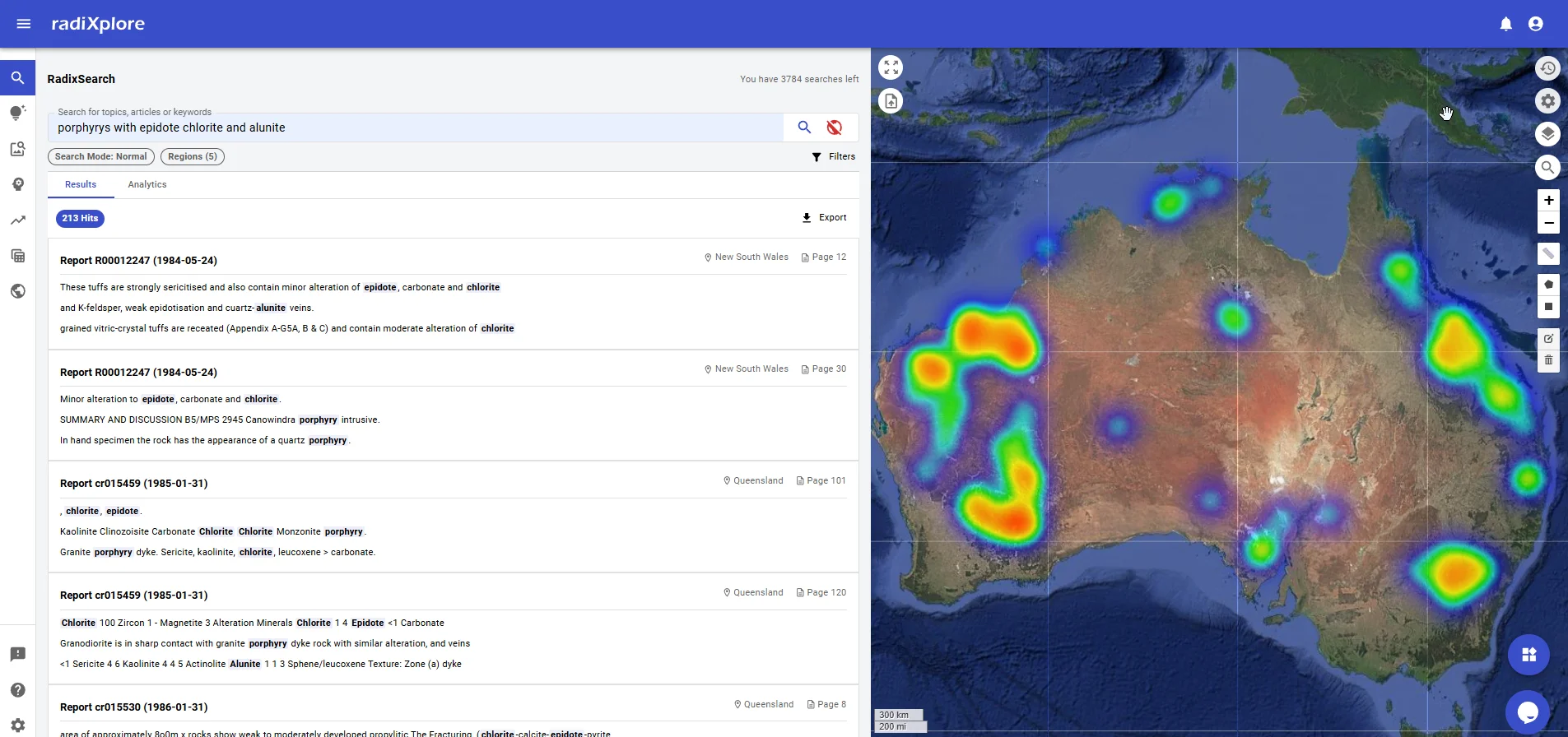Open Report cr015530 (1986-01-31)
Viewport: 1568px width, 737px height.
(133, 707)
